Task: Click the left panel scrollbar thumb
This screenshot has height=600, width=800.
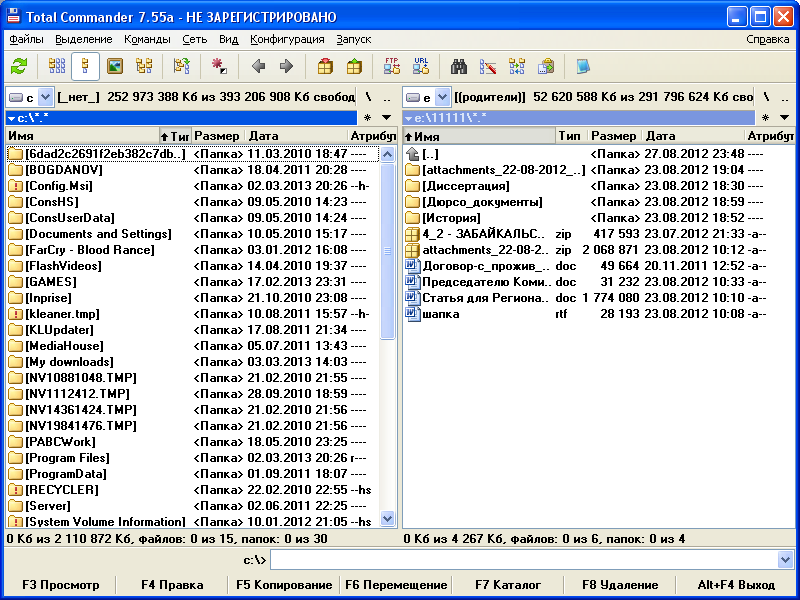Action: click(x=388, y=251)
